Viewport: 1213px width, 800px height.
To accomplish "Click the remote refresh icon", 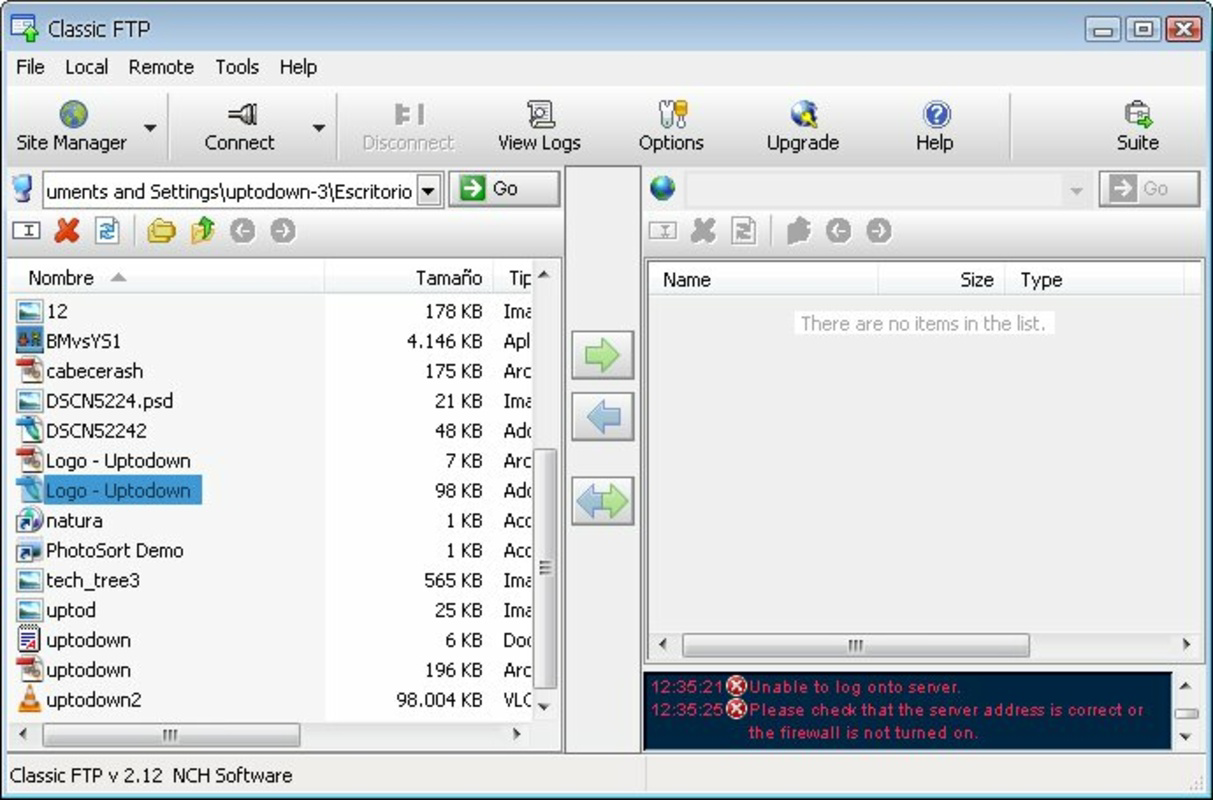I will pyautogui.click(x=743, y=231).
